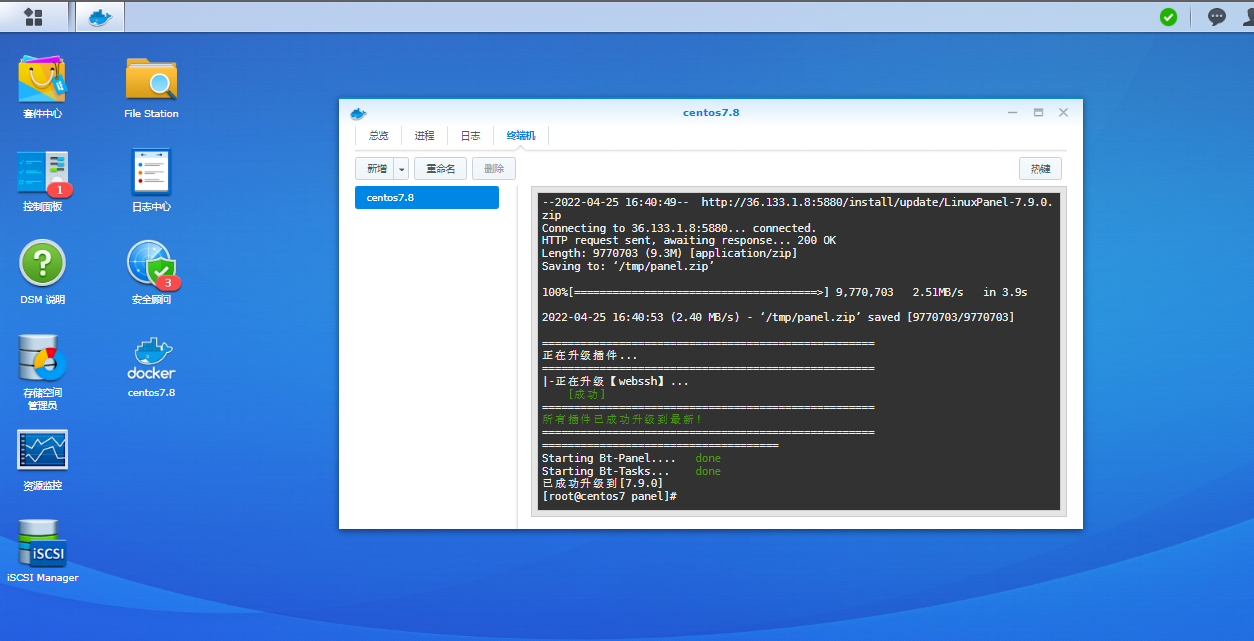Click the Hotkeys (热键) button
The width and height of the screenshot is (1254, 641).
(1040, 169)
